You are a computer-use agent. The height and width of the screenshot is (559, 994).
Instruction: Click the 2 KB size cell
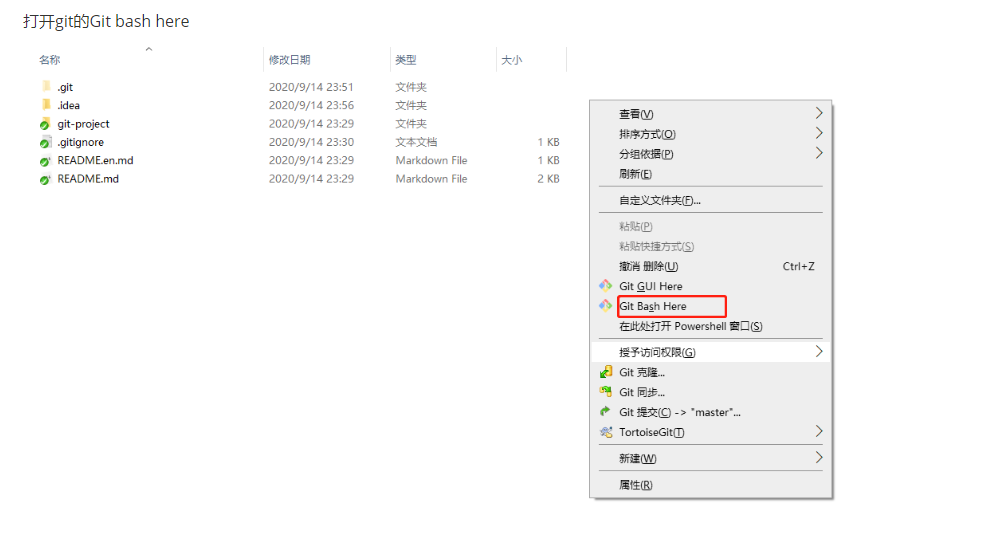point(548,179)
